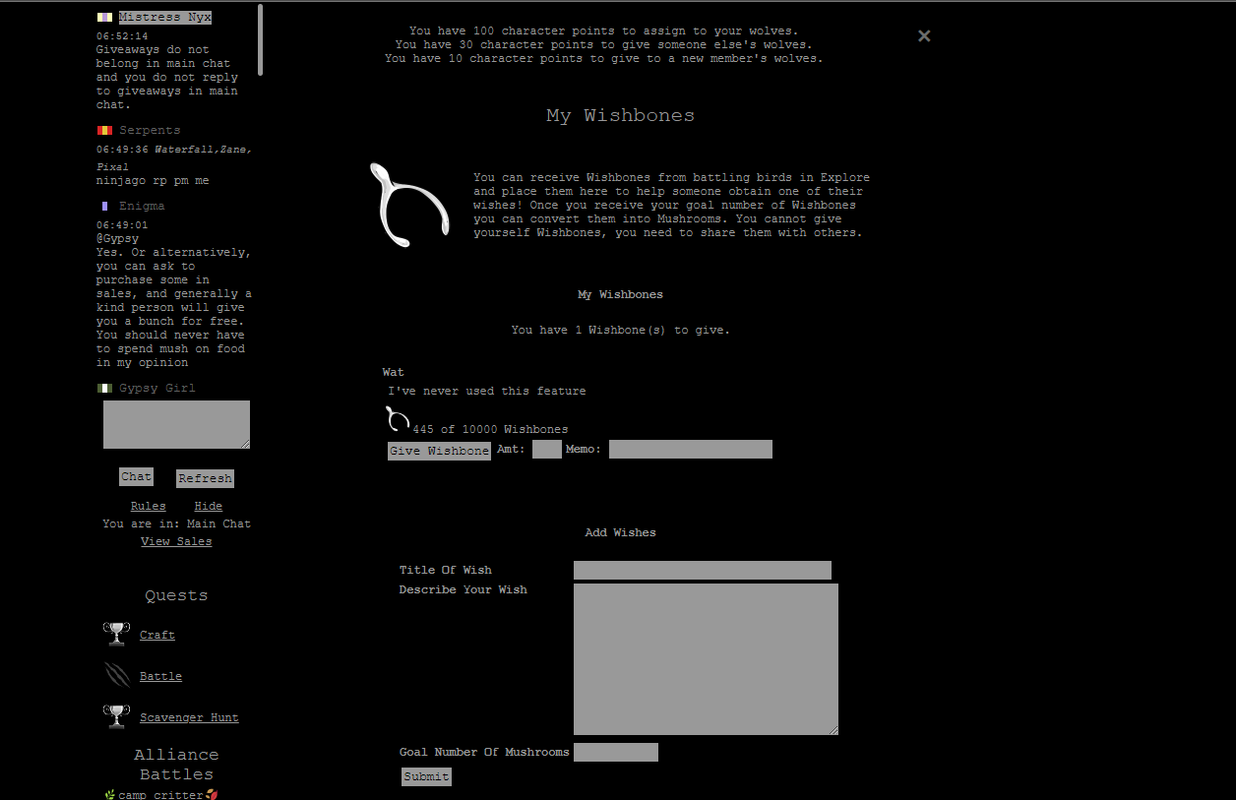Open the View Sales link
The height and width of the screenshot is (800, 1236).
(176, 541)
